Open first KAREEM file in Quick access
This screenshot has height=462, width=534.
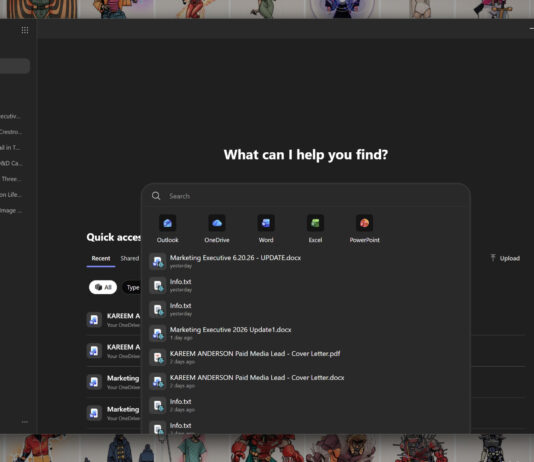click(x=113, y=320)
